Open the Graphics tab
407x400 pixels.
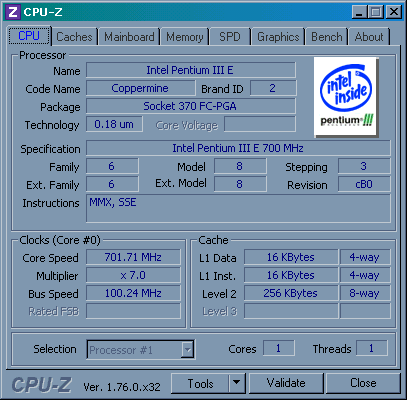point(278,37)
